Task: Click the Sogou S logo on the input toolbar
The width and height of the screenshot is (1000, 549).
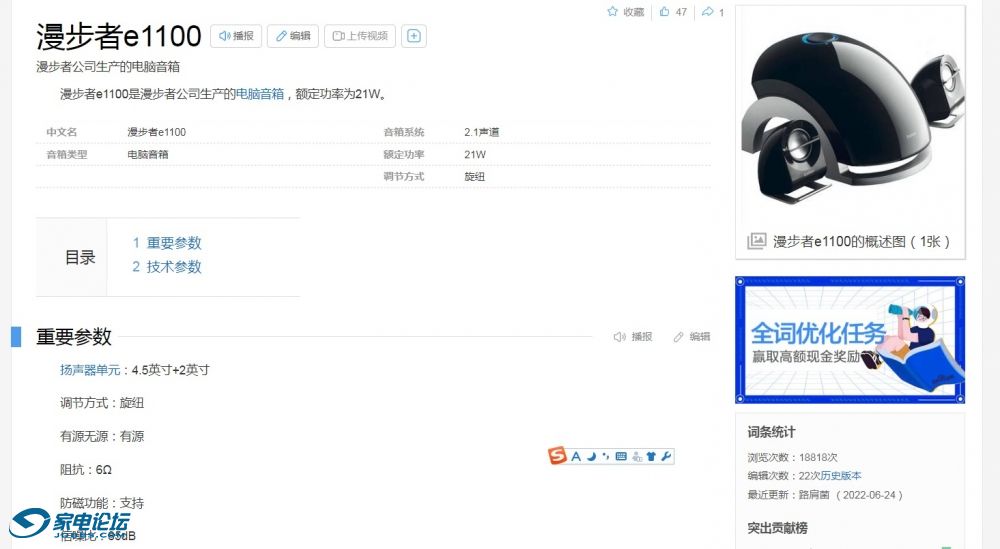Action: pyautogui.click(x=557, y=455)
